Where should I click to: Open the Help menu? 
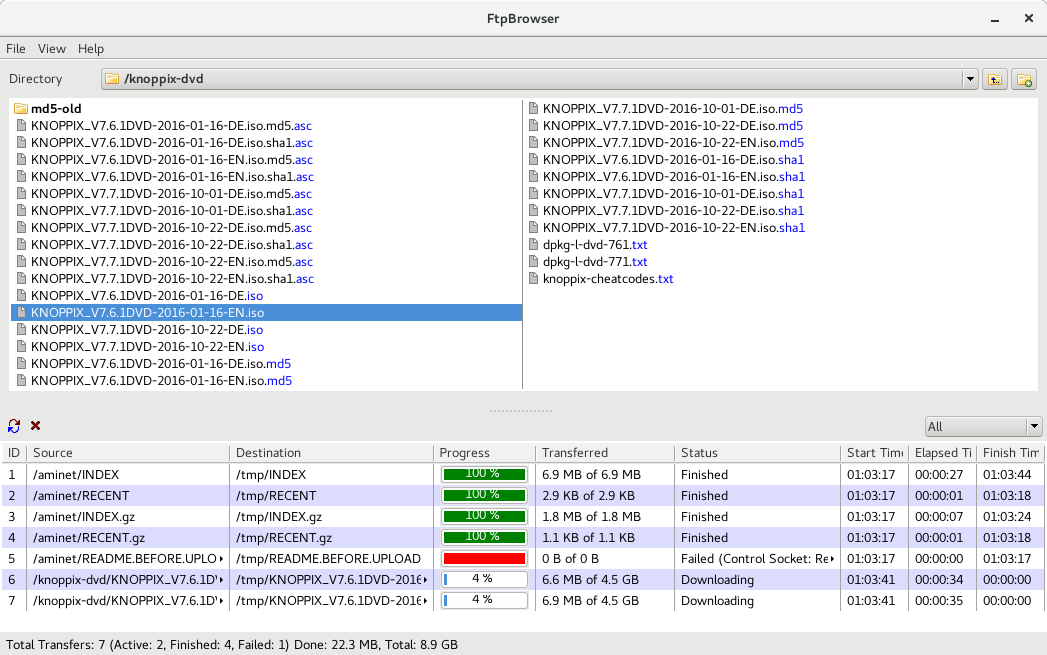coord(91,49)
